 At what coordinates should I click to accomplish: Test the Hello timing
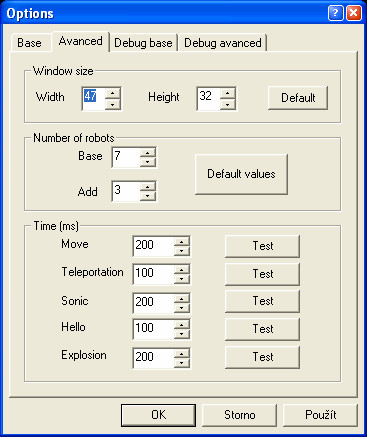point(263,329)
